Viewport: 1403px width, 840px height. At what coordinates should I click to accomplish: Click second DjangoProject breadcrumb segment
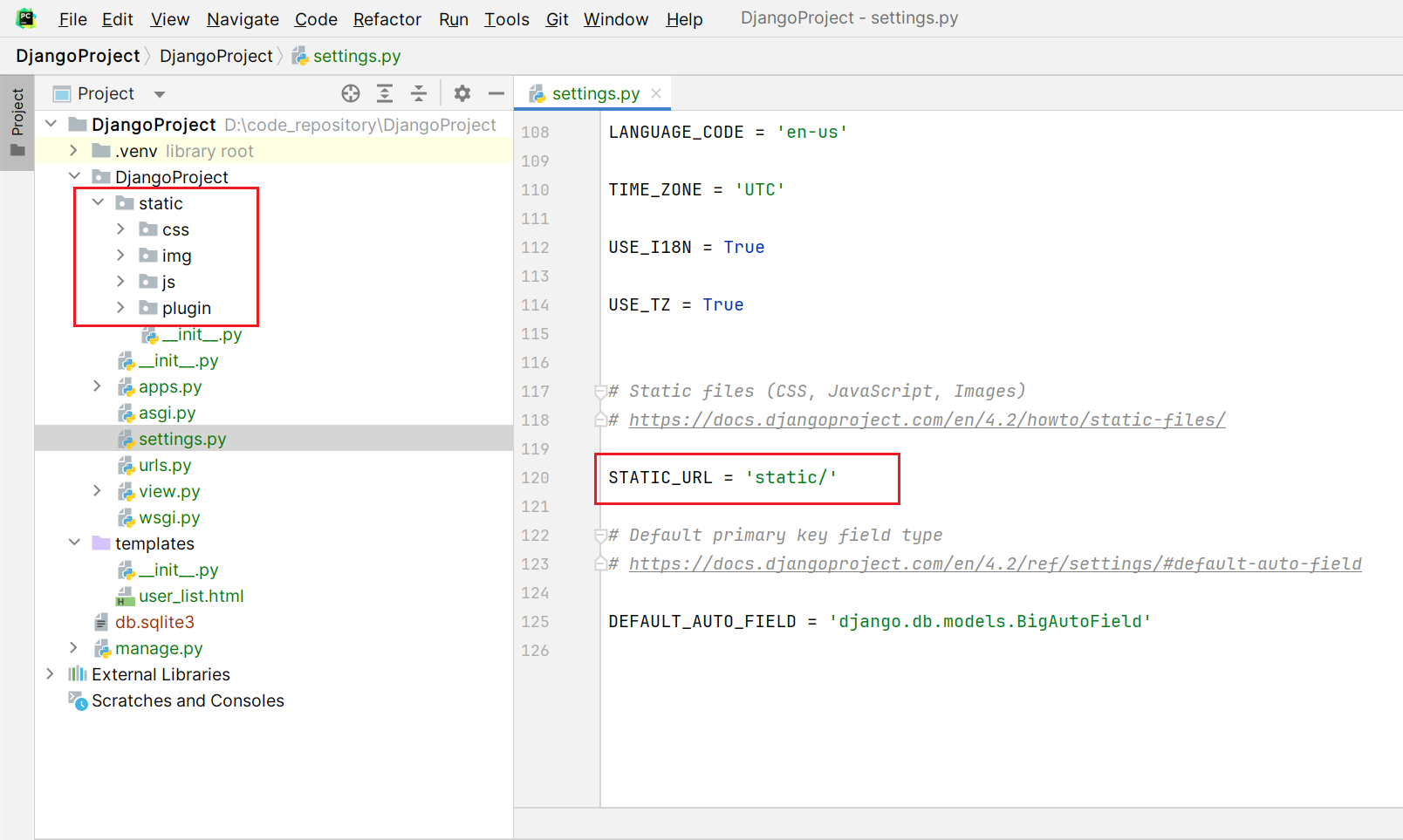tap(216, 56)
